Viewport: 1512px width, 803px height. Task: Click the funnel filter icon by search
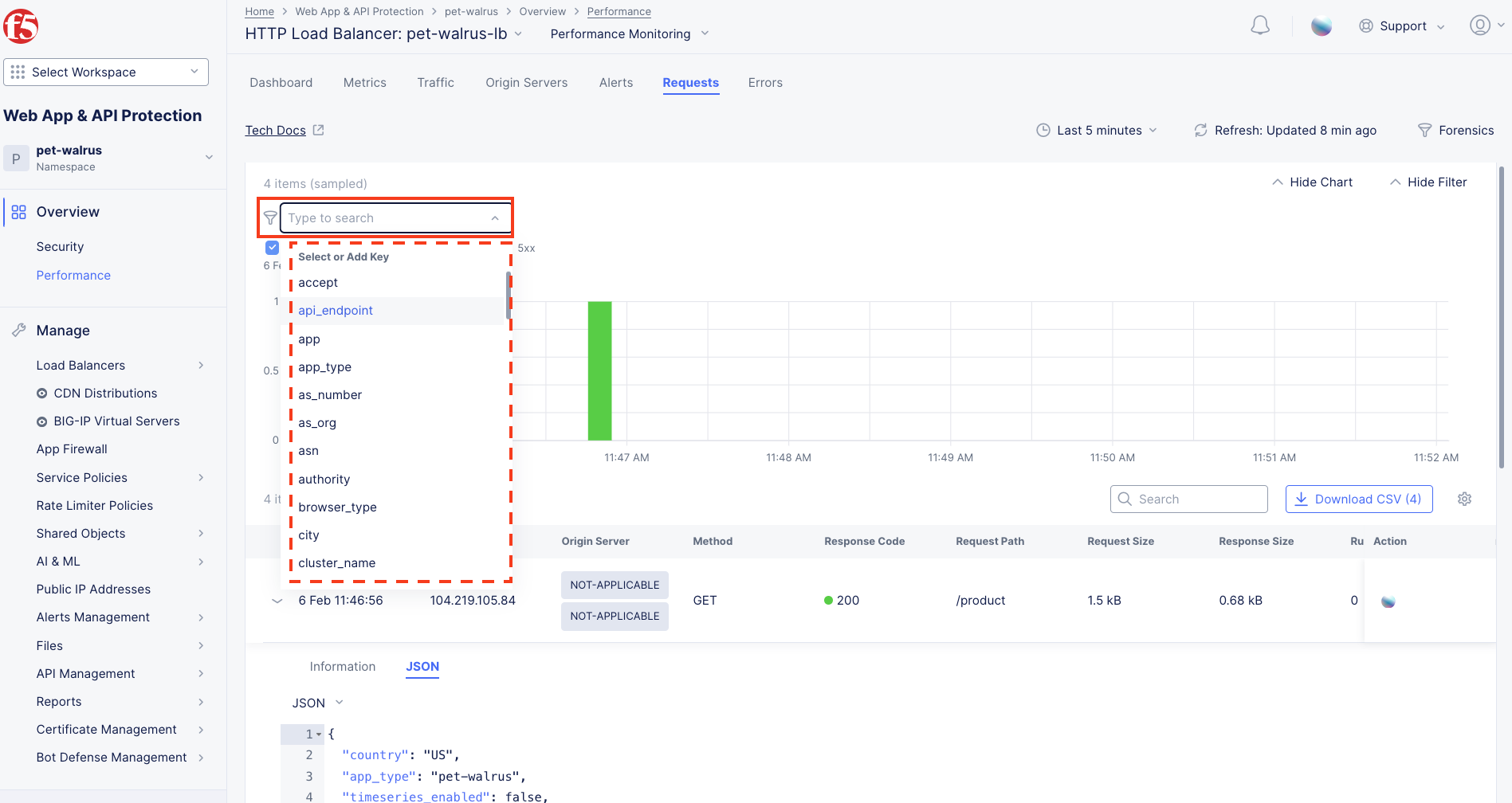tap(270, 217)
